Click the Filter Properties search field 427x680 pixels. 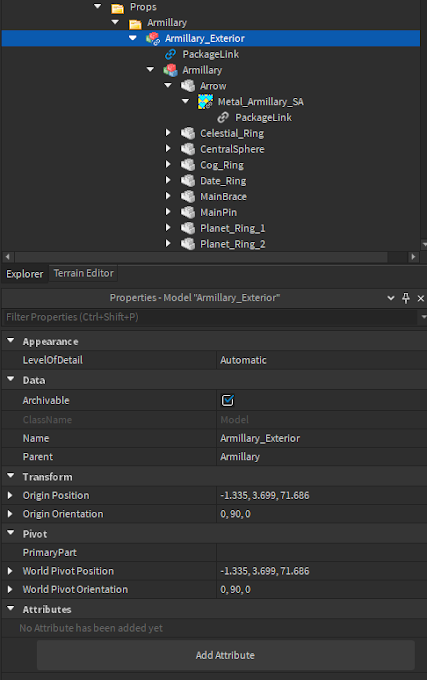point(210,317)
